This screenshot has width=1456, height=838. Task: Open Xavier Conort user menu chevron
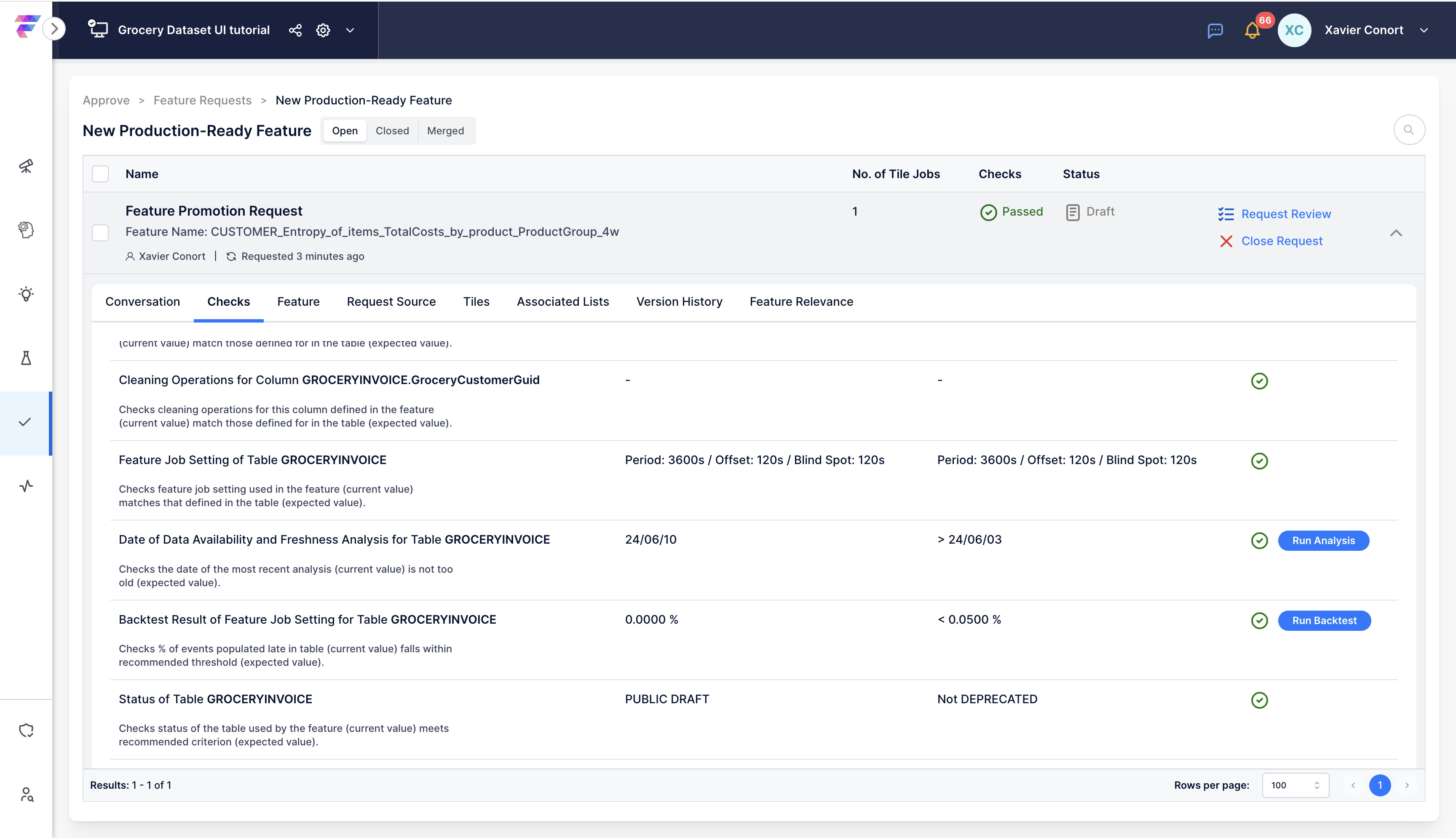(1424, 30)
